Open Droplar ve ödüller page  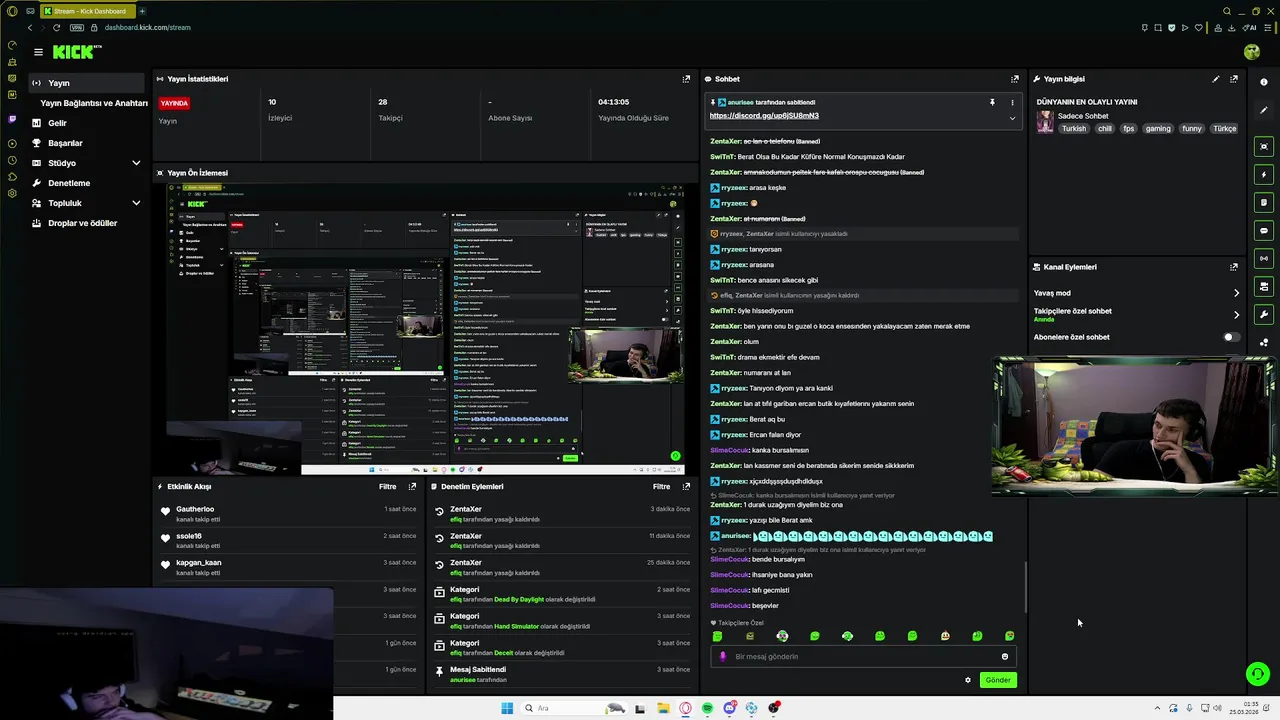point(82,223)
